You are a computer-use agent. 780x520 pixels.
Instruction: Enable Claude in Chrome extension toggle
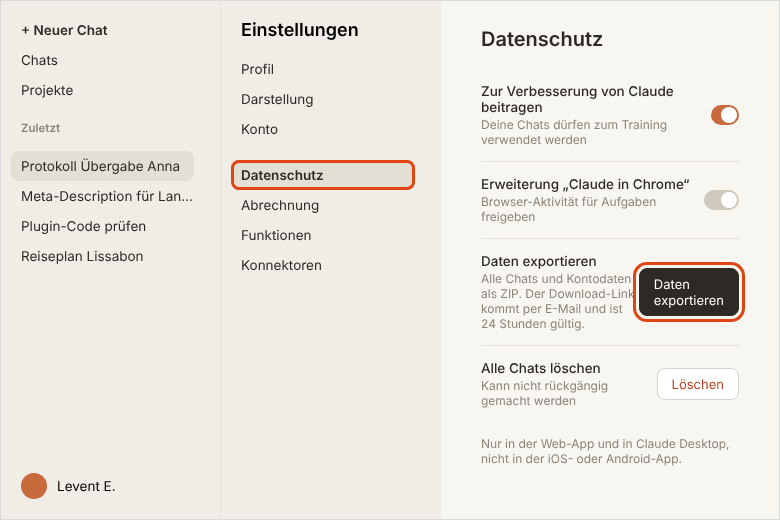coord(721,200)
